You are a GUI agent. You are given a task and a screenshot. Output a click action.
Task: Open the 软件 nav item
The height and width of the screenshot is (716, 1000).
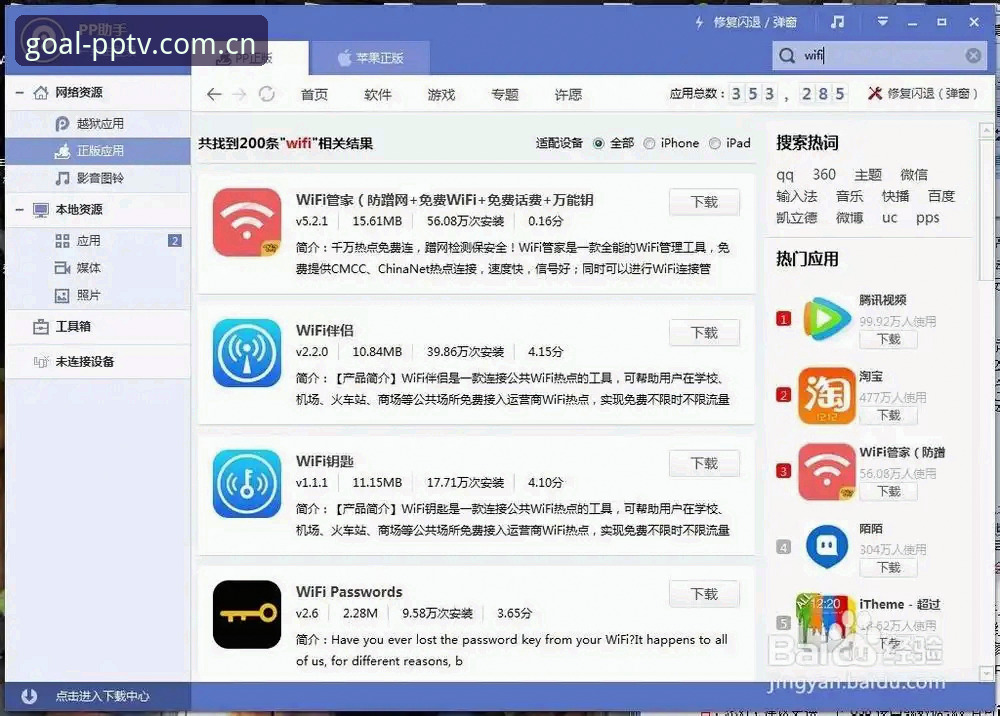[x=378, y=95]
